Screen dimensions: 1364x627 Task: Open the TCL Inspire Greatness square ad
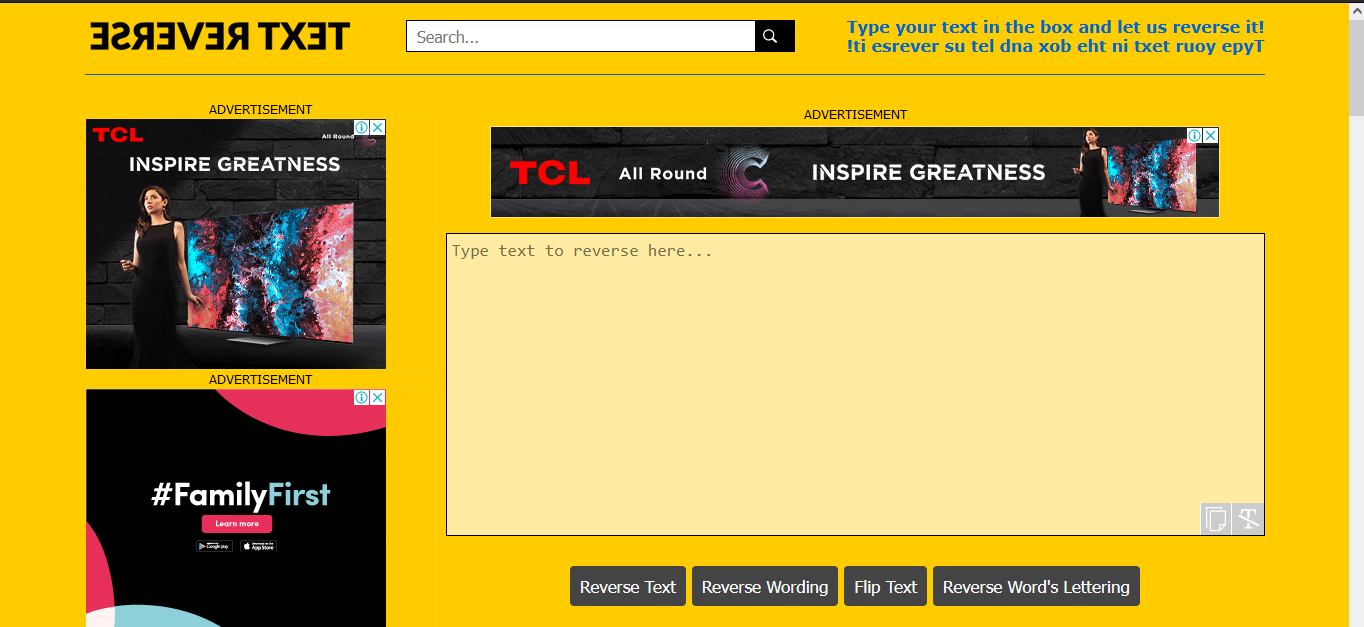[236, 244]
